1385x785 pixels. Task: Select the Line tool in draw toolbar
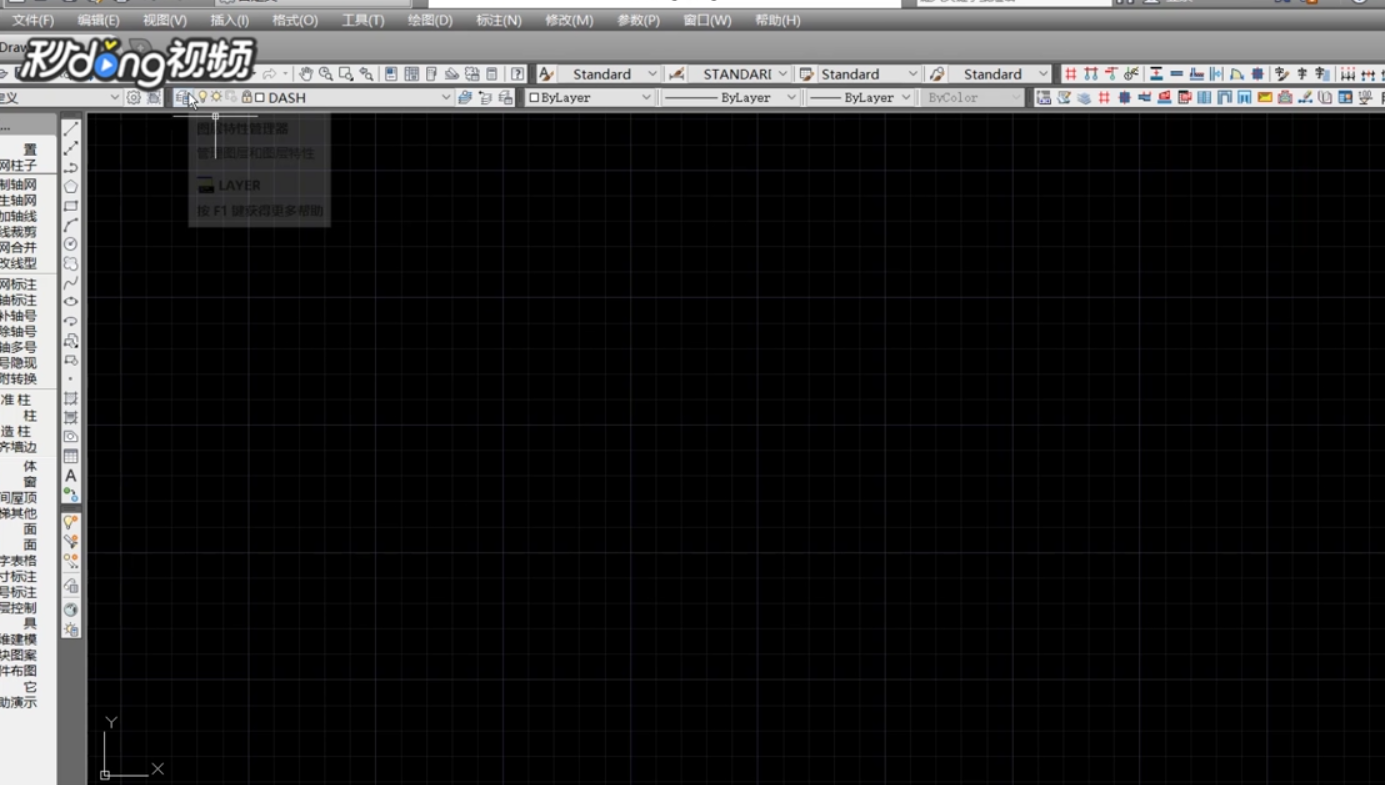71,129
